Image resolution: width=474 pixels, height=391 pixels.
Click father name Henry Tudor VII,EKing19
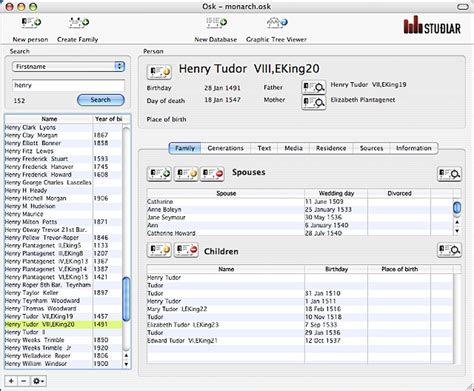368,85
